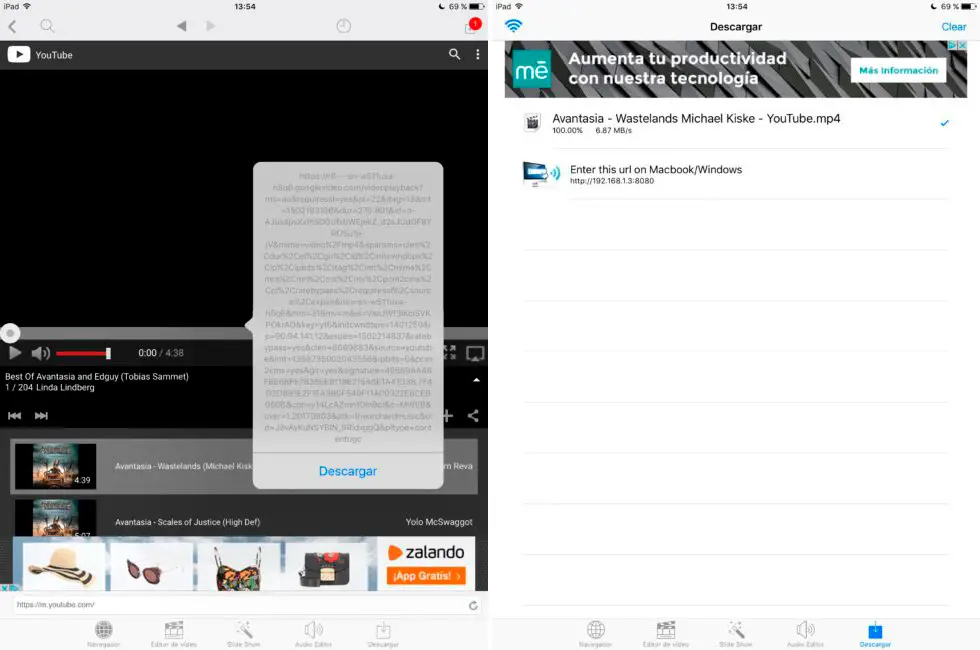Click Enter this url on Macbook/Windows row

[736, 174]
